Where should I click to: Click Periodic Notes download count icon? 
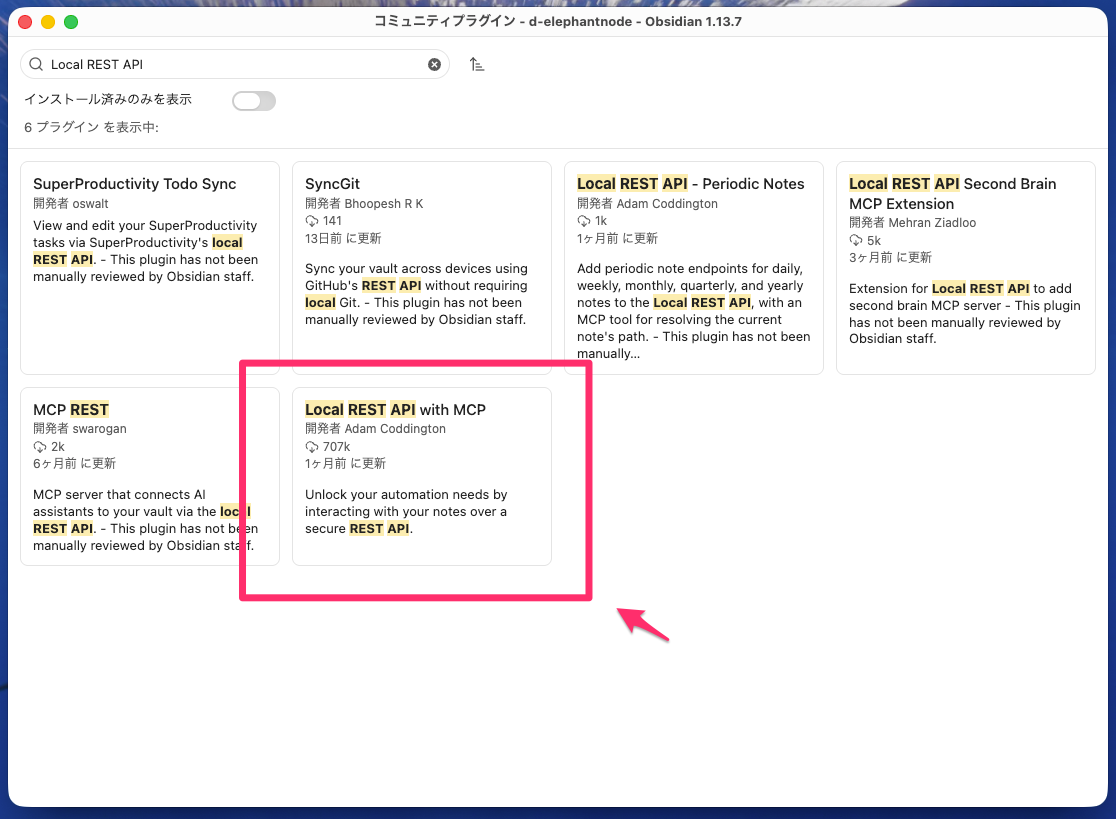point(584,221)
